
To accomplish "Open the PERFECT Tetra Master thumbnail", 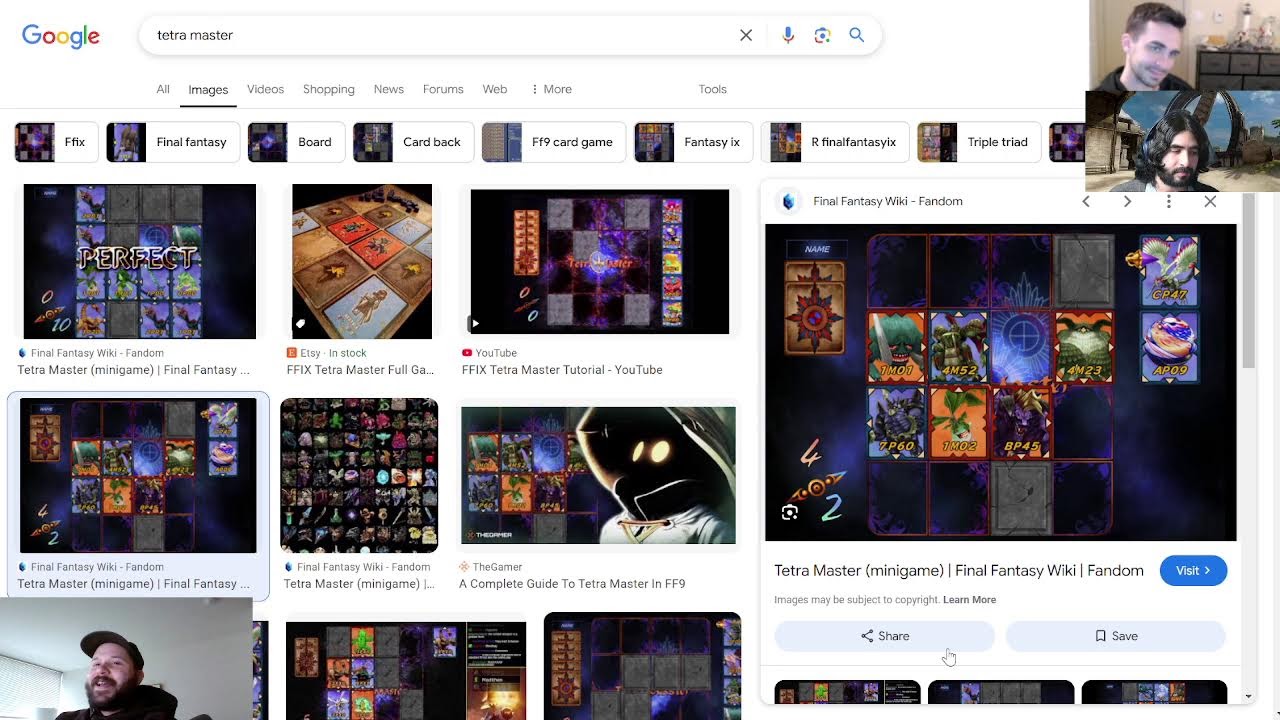I will tap(139, 262).
